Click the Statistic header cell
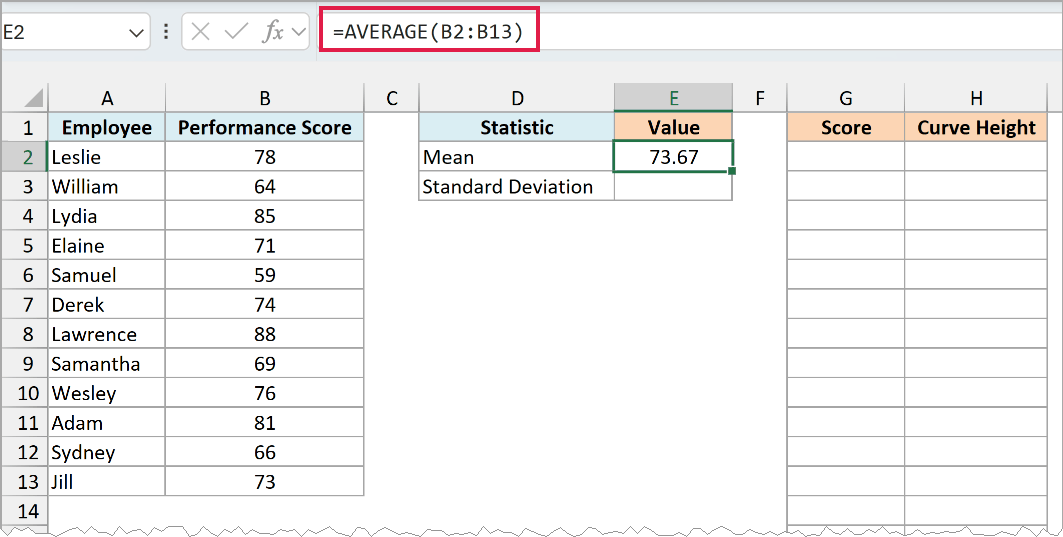 click(x=517, y=127)
